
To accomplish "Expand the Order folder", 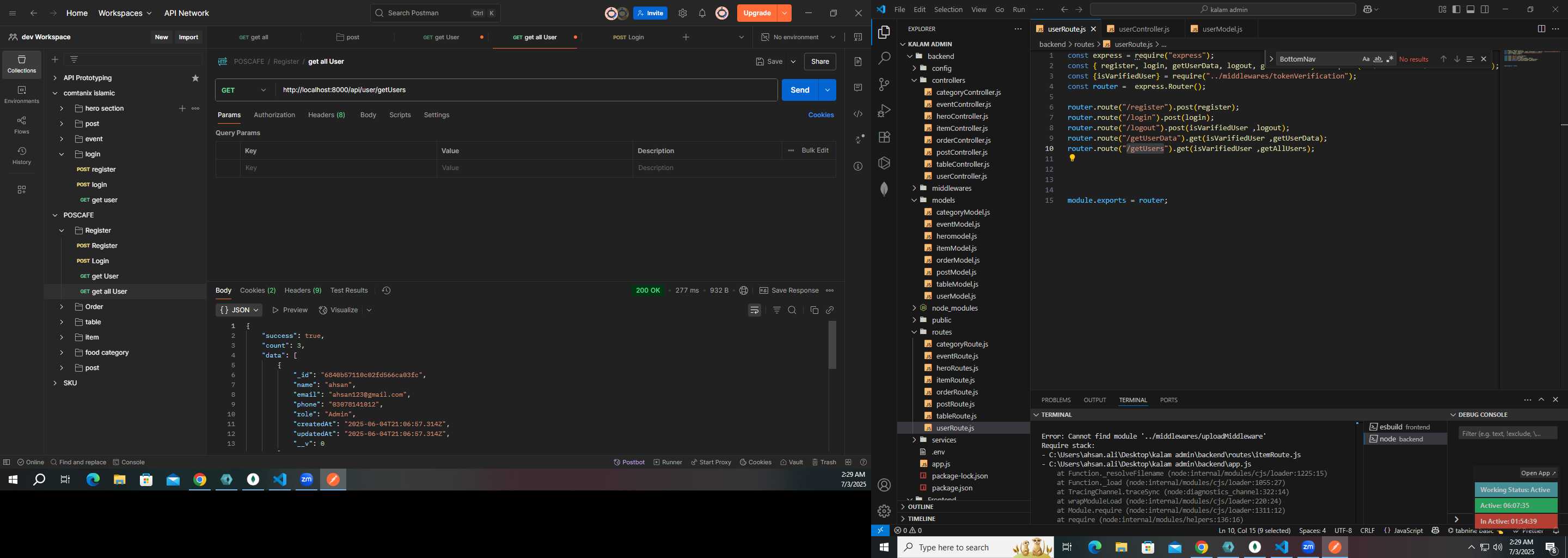I will click(x=62, y=307).
